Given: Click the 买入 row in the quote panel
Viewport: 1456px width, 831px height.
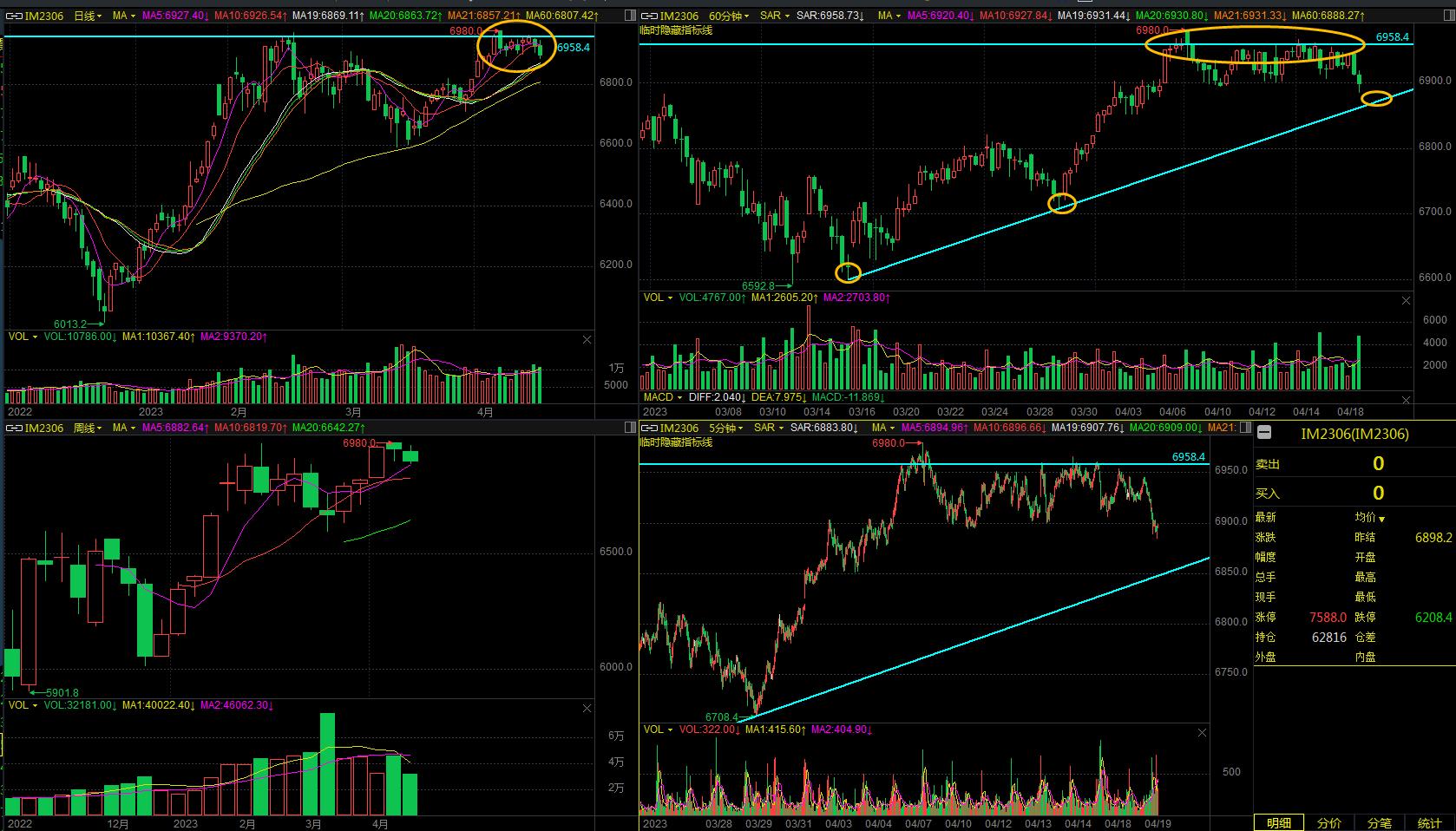Looking at the screenshot, I should coord(1354,493).
